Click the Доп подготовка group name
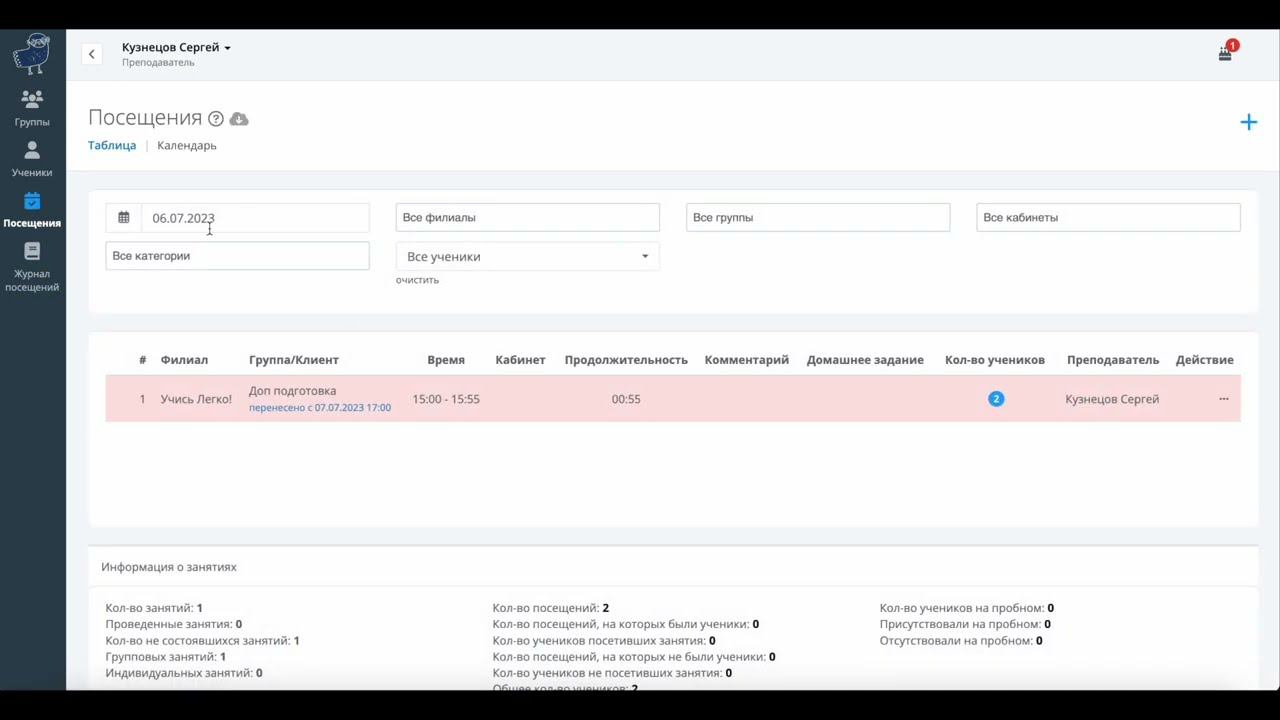 pos(292,391)
